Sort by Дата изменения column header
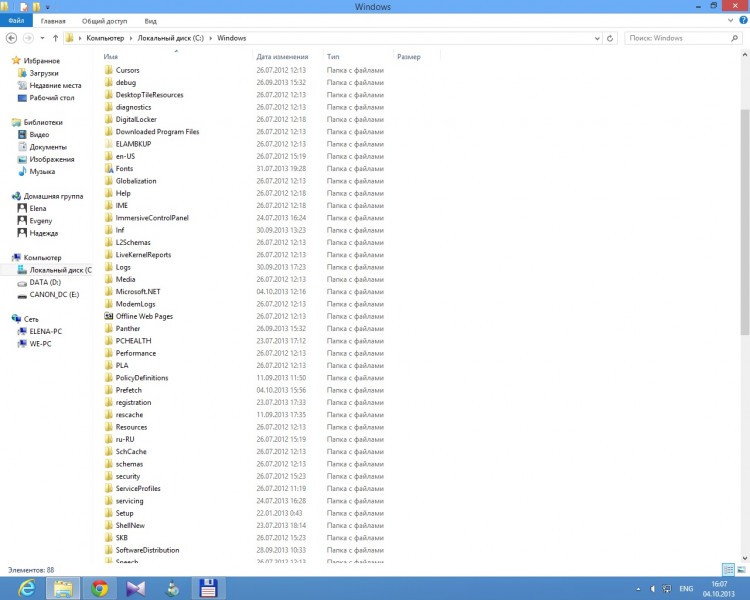This screenshot has width=750, height=600. (282, 56)
